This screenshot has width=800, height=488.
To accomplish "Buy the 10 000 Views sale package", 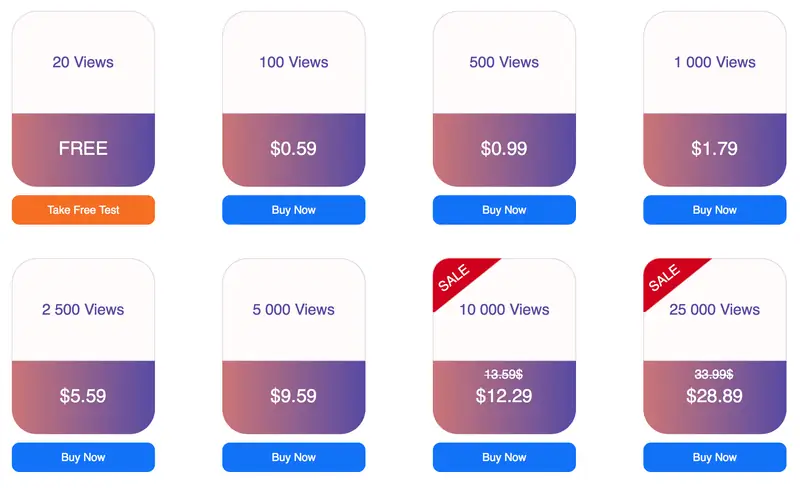I will click(504, 457).
